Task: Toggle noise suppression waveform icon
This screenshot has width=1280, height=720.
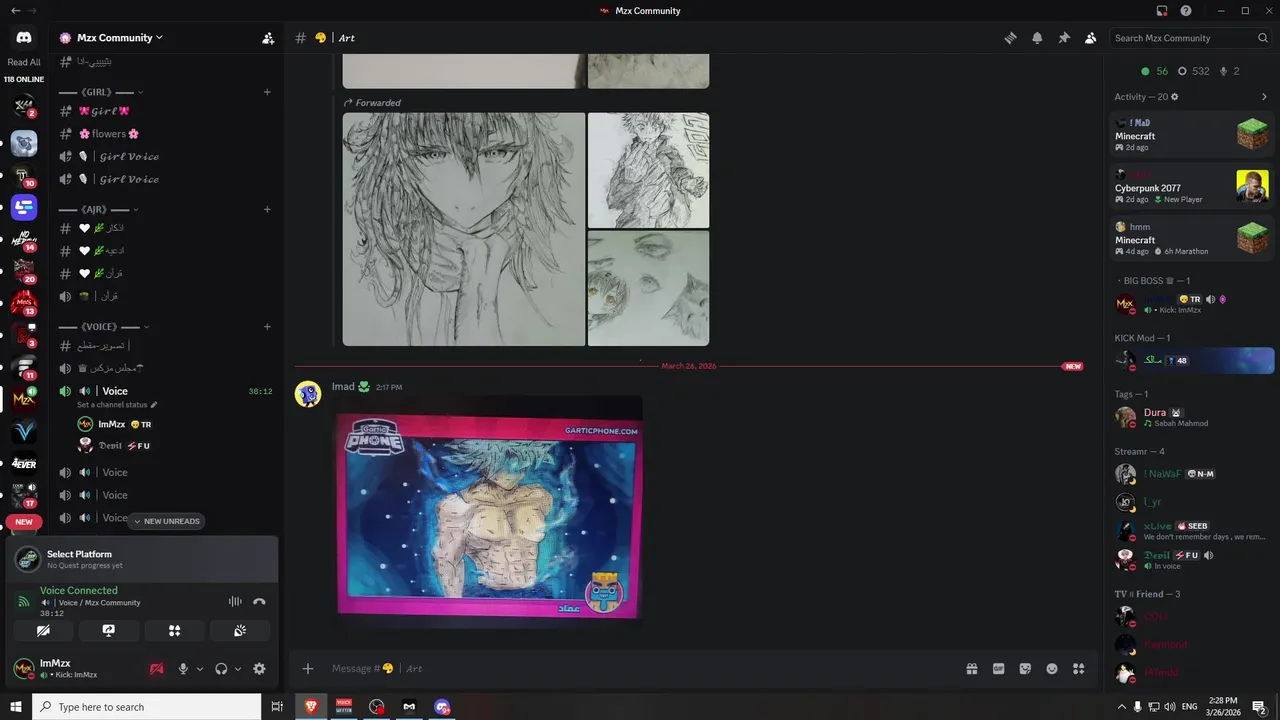Action: 235,601
